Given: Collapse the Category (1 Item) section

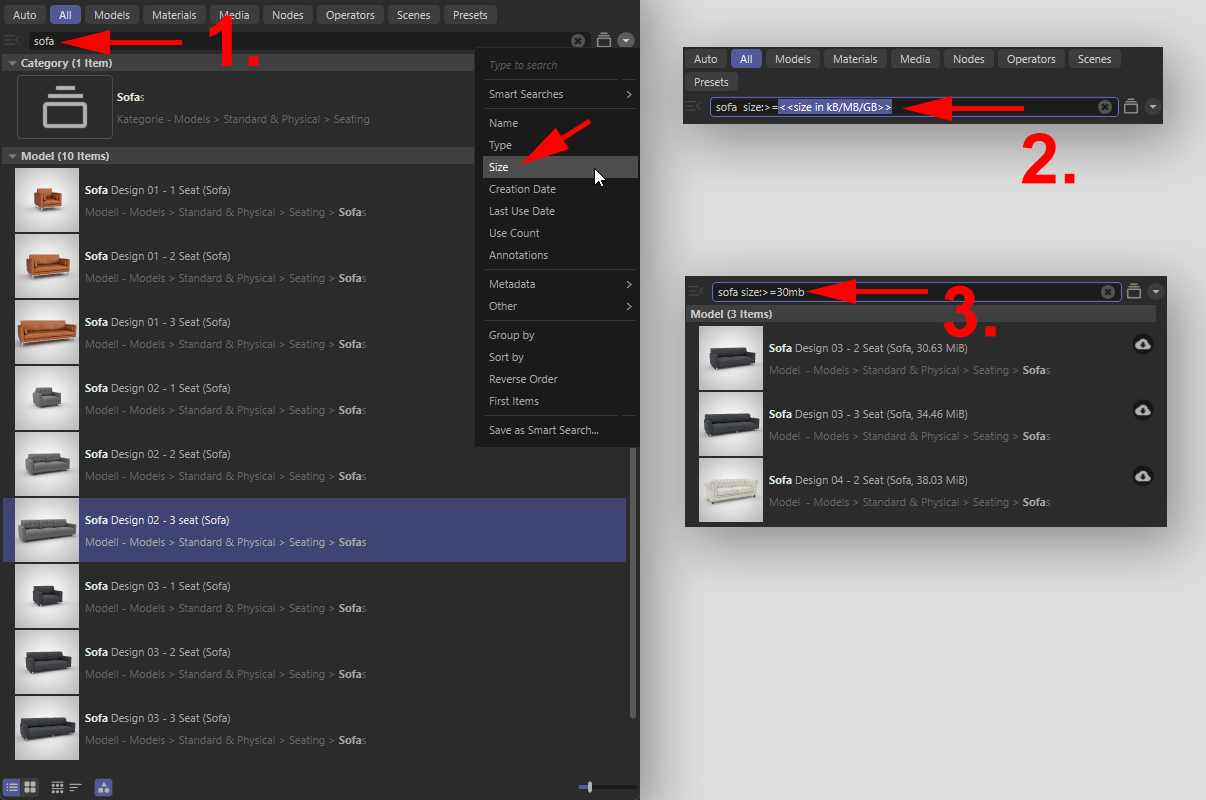Looking at the screenshot, I should (12, 63).
